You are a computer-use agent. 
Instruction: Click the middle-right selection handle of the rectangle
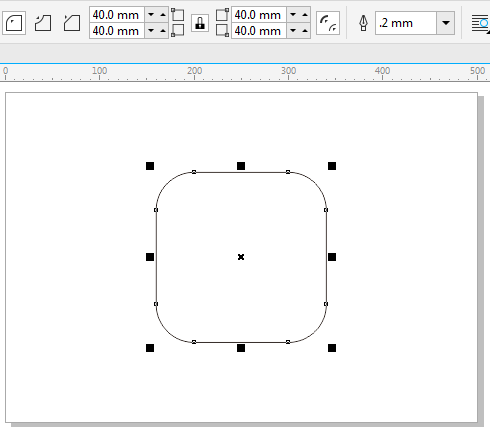tap(332, 257)
